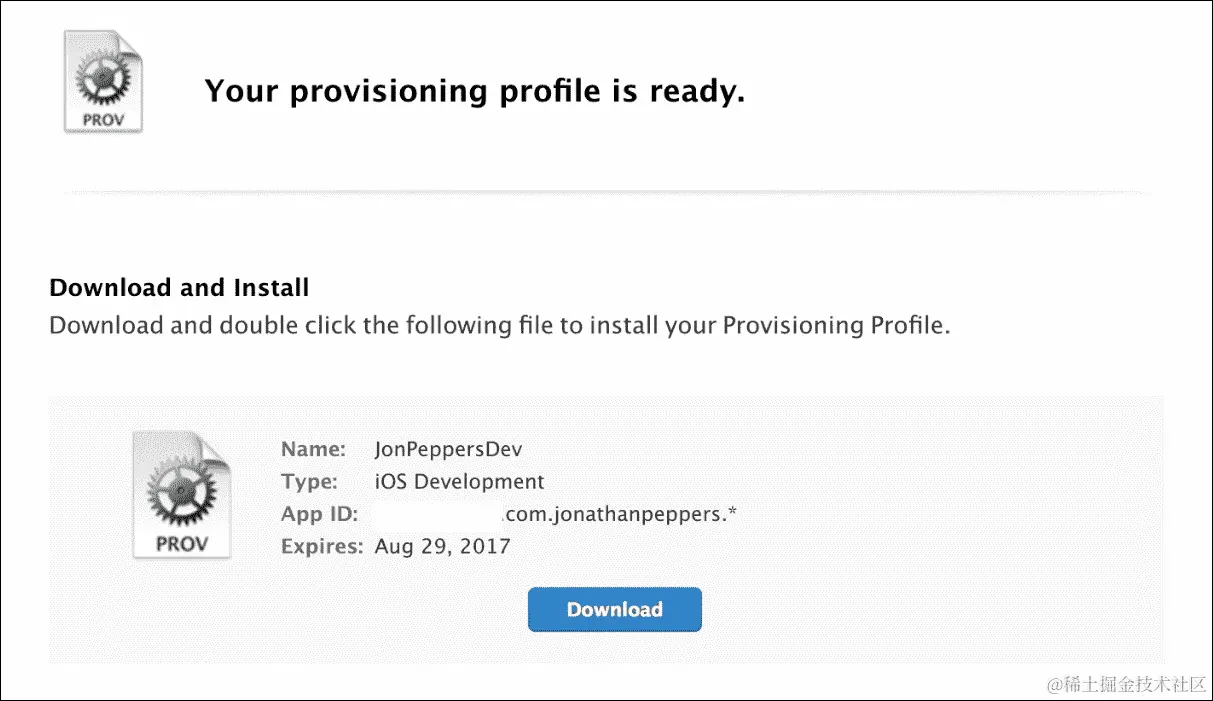Viewport: 1213px width, 701px height.
Task: Click the PROV file icon near the top heading
Action: click(x=102, y=82)
